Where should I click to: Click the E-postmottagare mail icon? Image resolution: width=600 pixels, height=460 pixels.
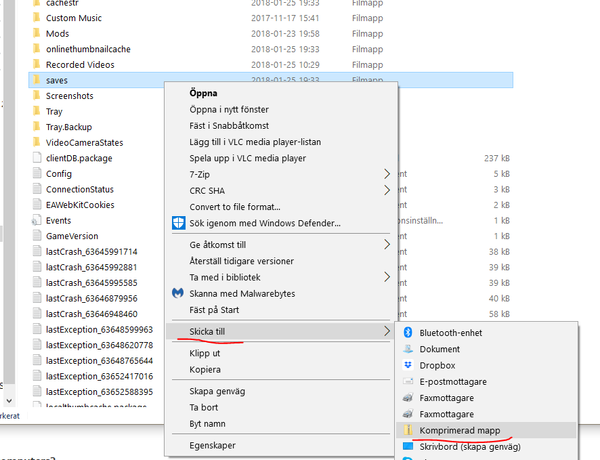coord(408,381)
